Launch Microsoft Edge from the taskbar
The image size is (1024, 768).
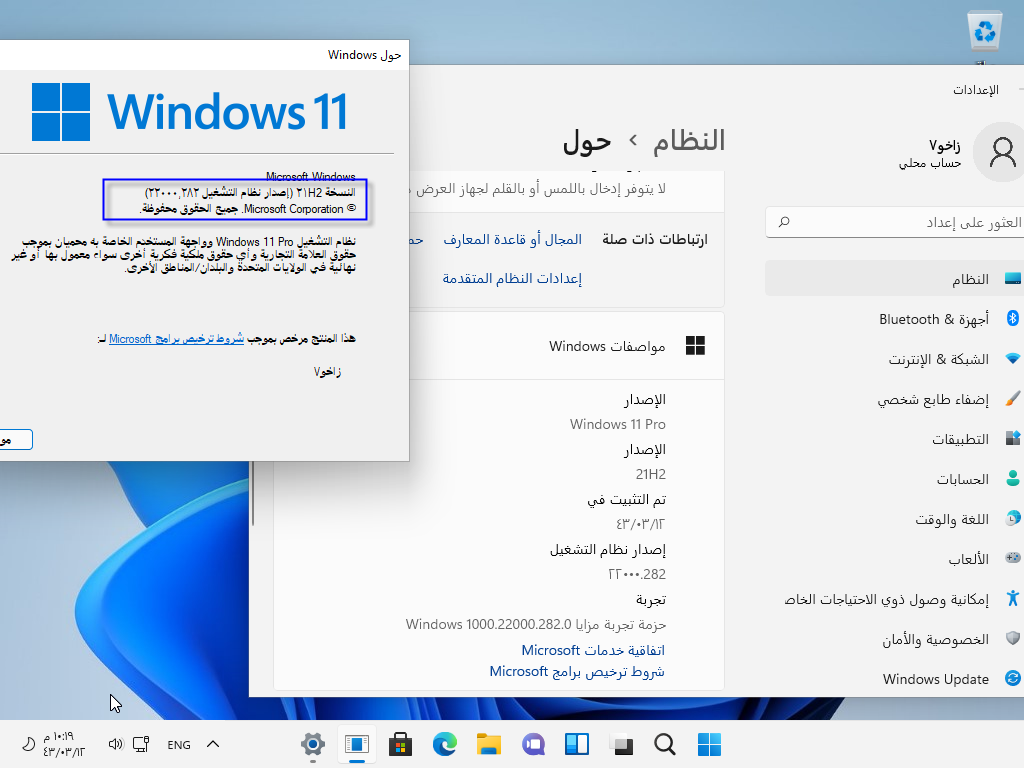445,744
